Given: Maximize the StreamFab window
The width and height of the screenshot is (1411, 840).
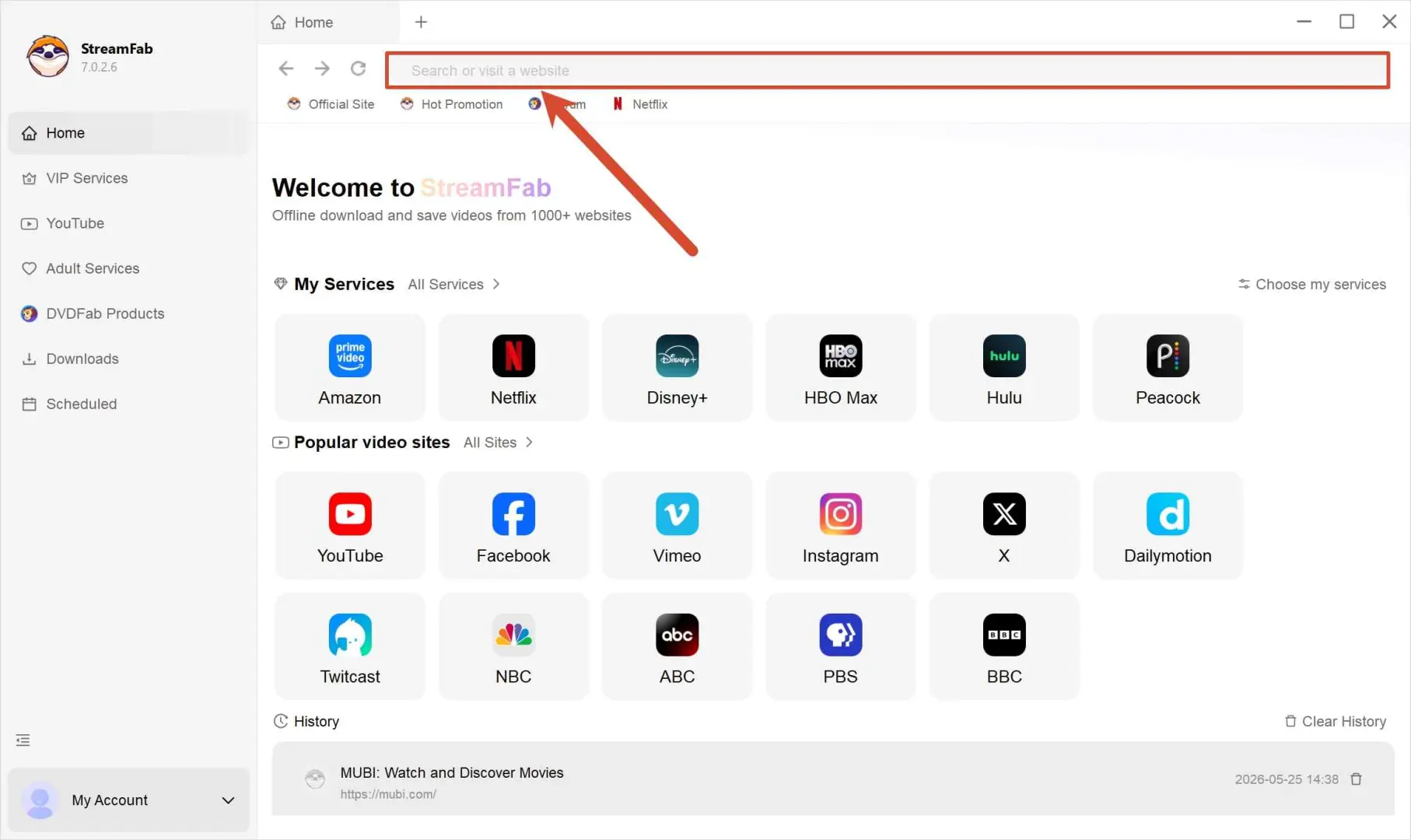Looking at the screenshot, I should click(x=1346, y=22).
